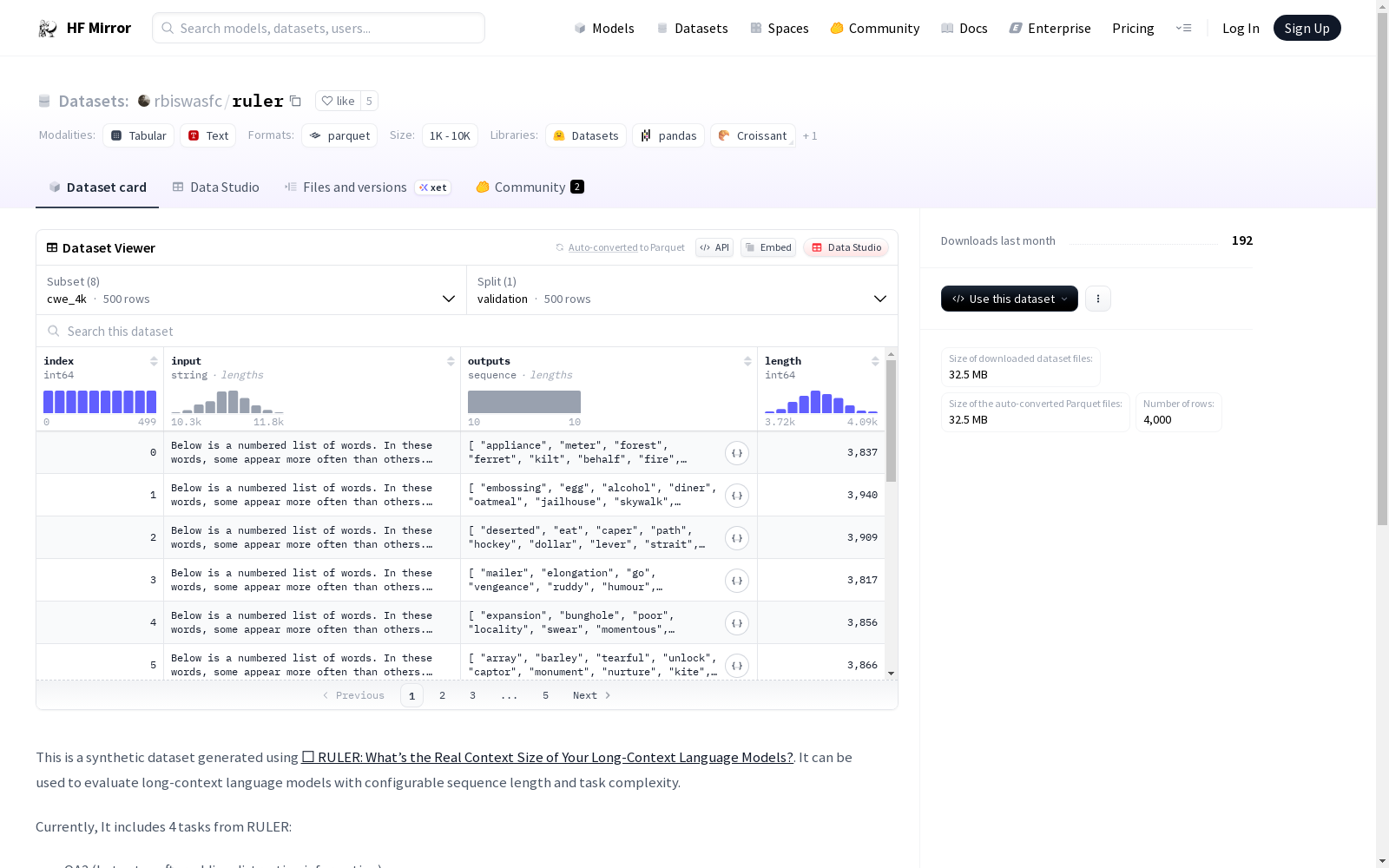Image resolution: width=1389 pixels, height=868 pixels.
Task: Expand the JSON view for row 5 outputs
Action: point(737,666)
